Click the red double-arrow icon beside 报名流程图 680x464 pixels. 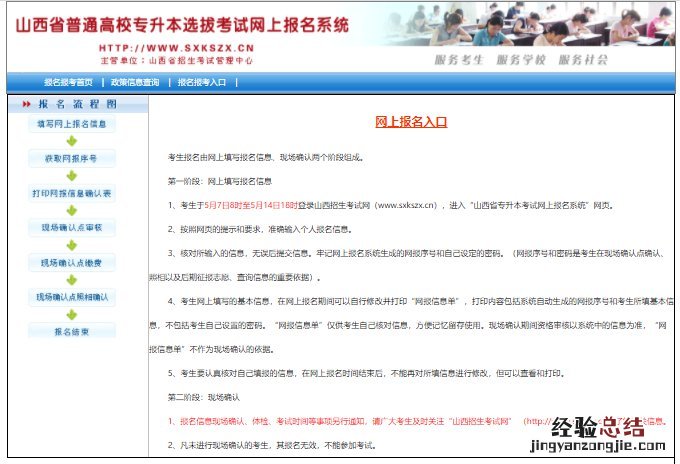tap(27, 104)
